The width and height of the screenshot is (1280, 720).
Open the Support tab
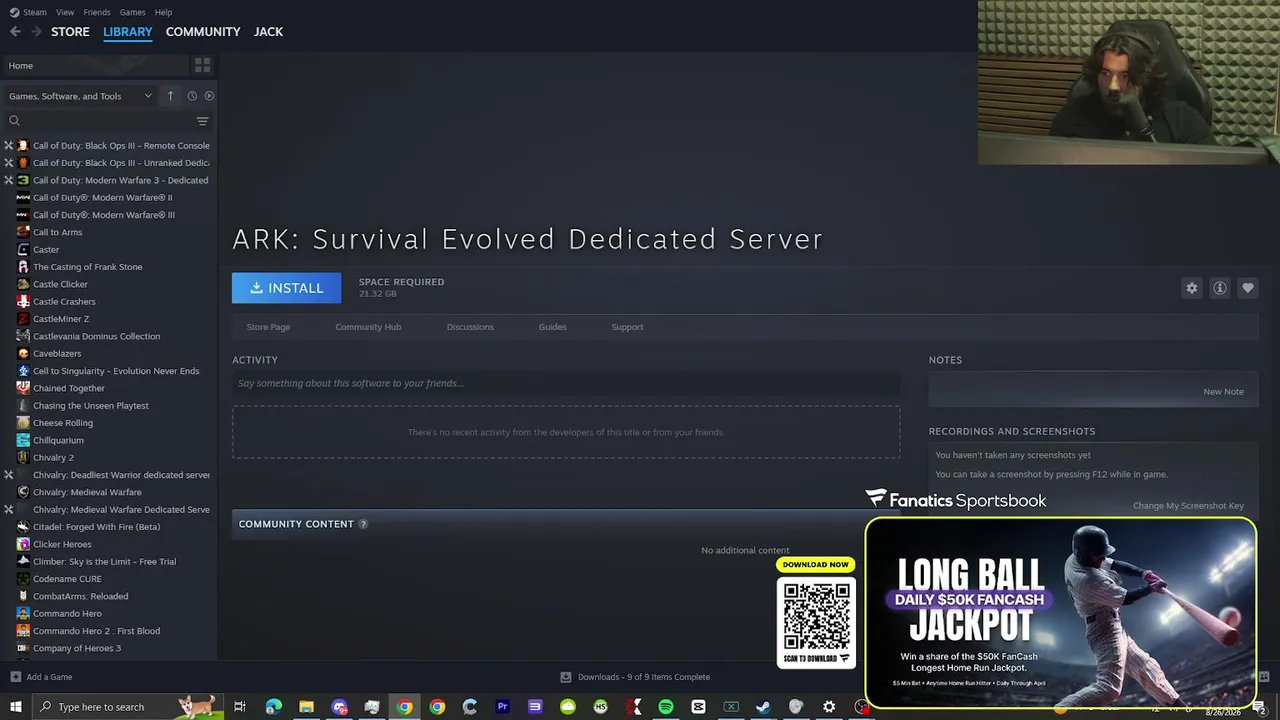click(x=627, y=327)
